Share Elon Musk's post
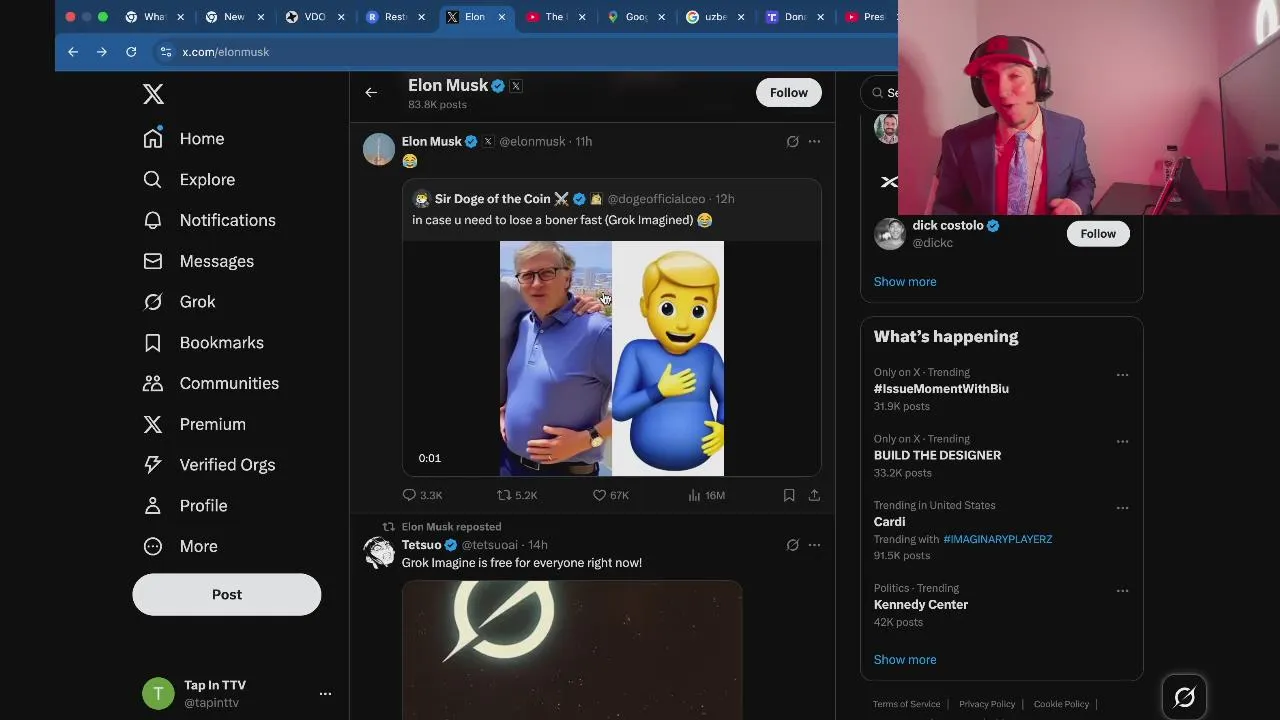Screen dimensions: 1280x720 click(814, 495)
